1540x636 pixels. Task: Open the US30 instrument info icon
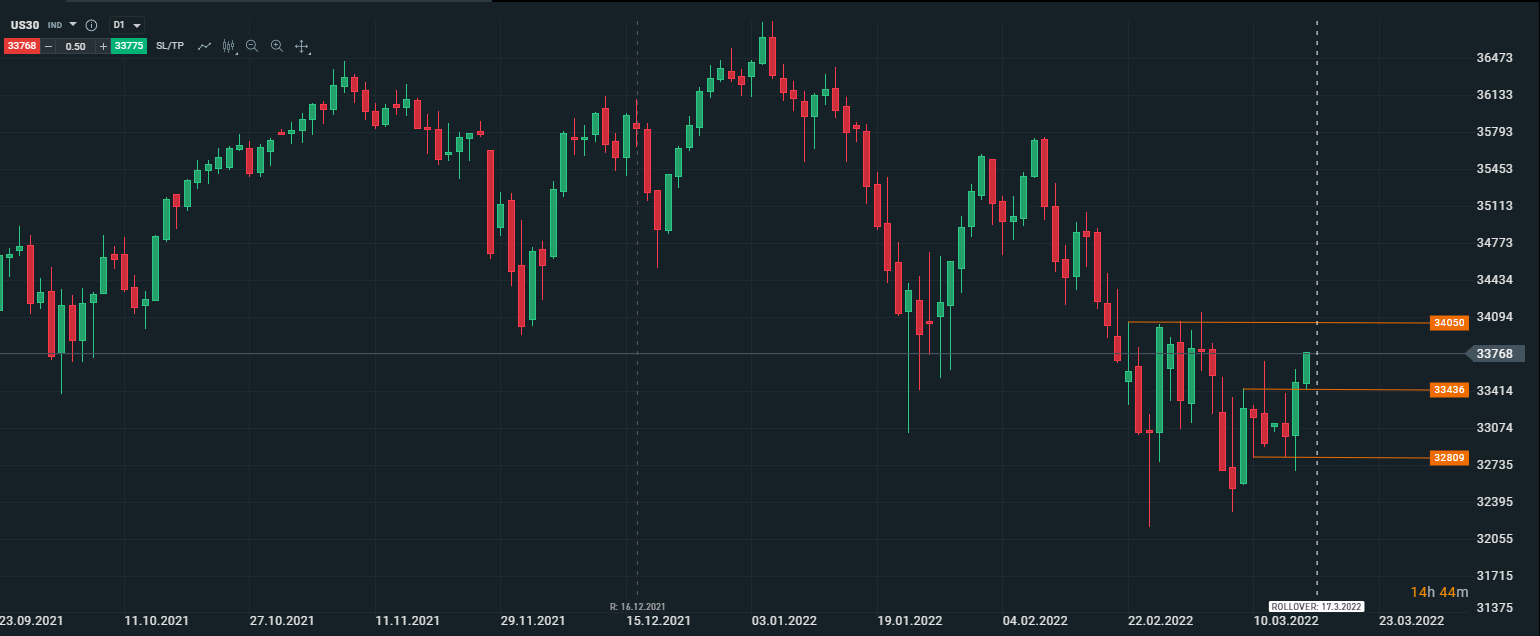(x=92, y=24)
